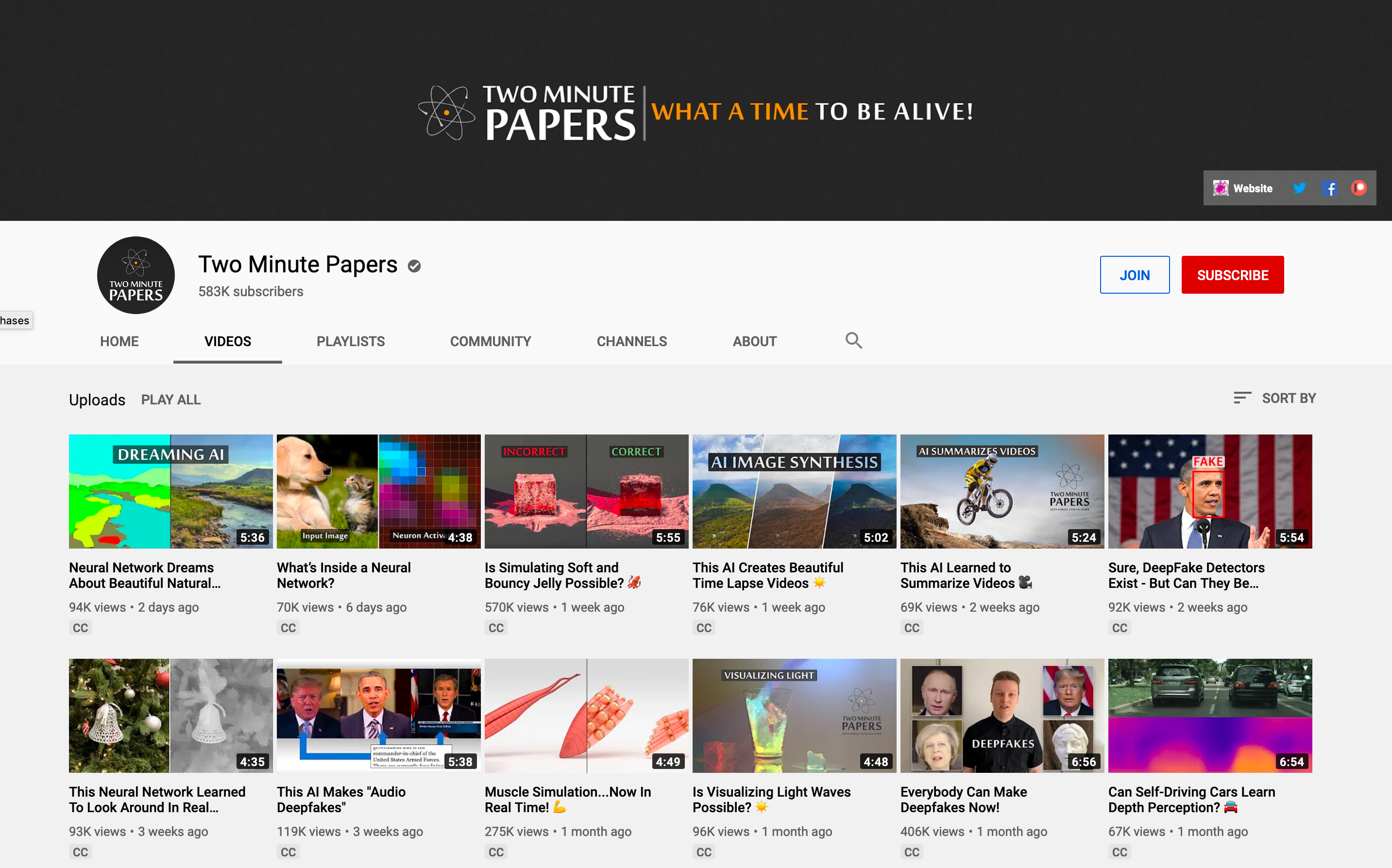
Task: Click title 'Muscle Simulation...Now In Real Time!'
Action: (568, 799)
